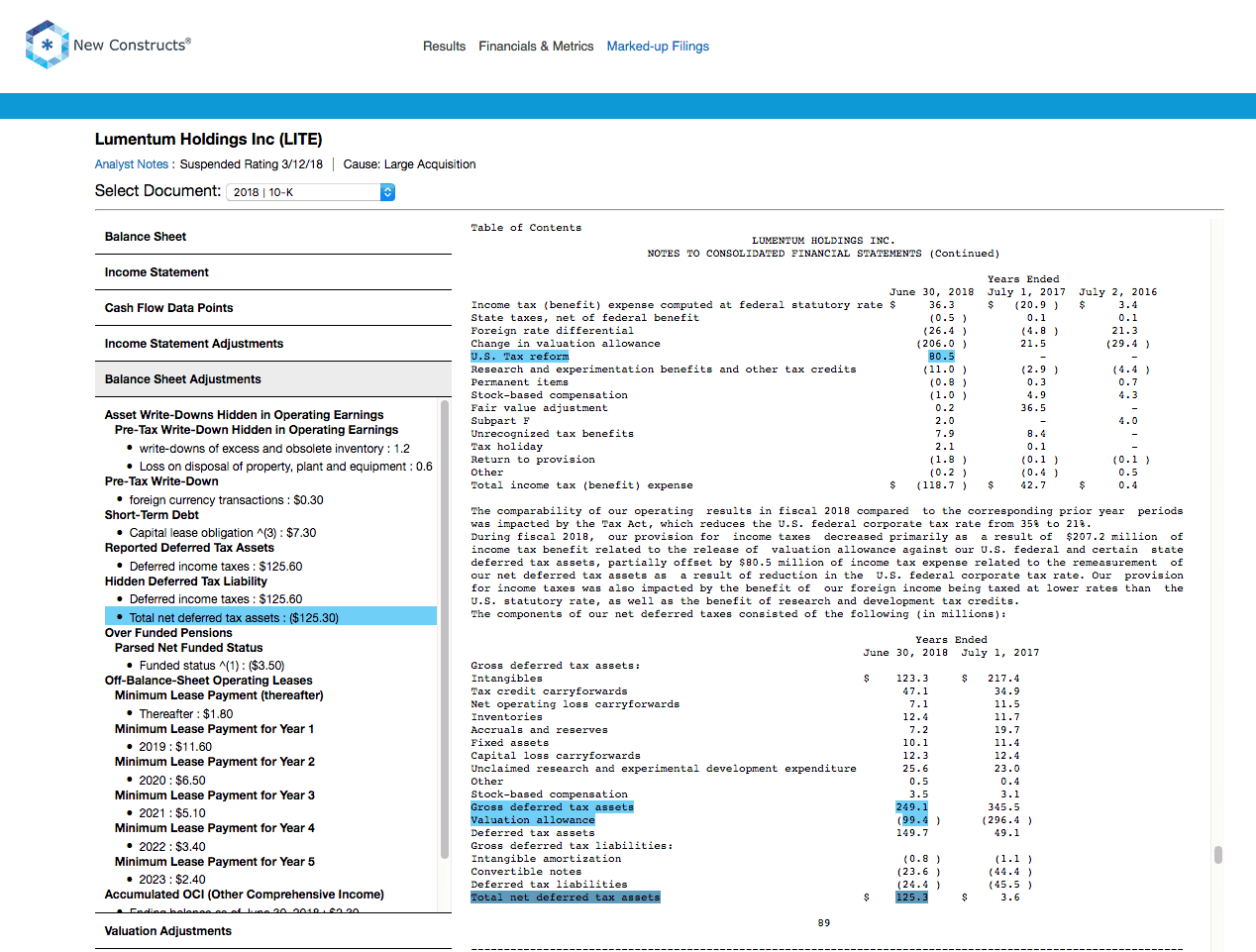
Task: Click Over Funded Pensions heading
Action: coord(168,633)
